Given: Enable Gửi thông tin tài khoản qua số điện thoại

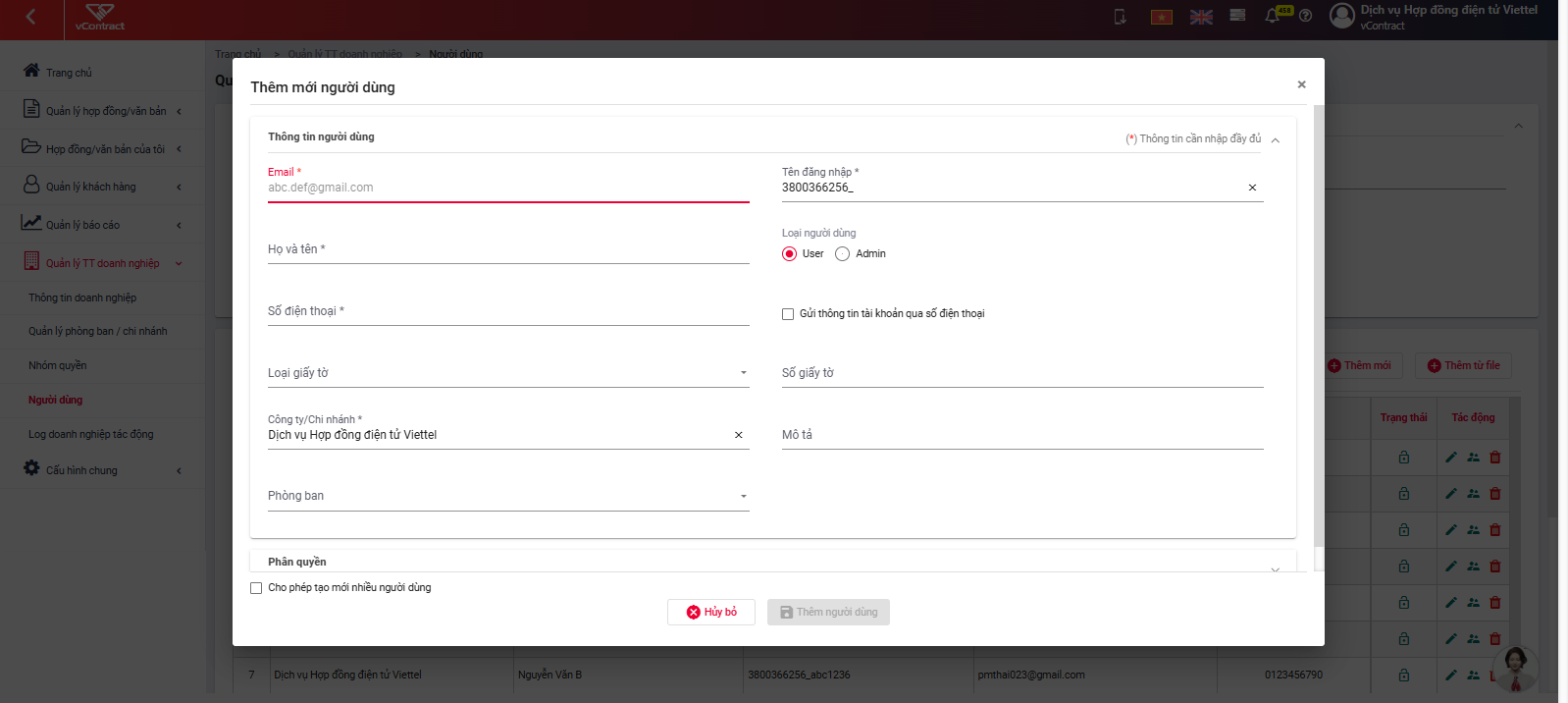Looking at the screenshot, I should tap(788, 314).
